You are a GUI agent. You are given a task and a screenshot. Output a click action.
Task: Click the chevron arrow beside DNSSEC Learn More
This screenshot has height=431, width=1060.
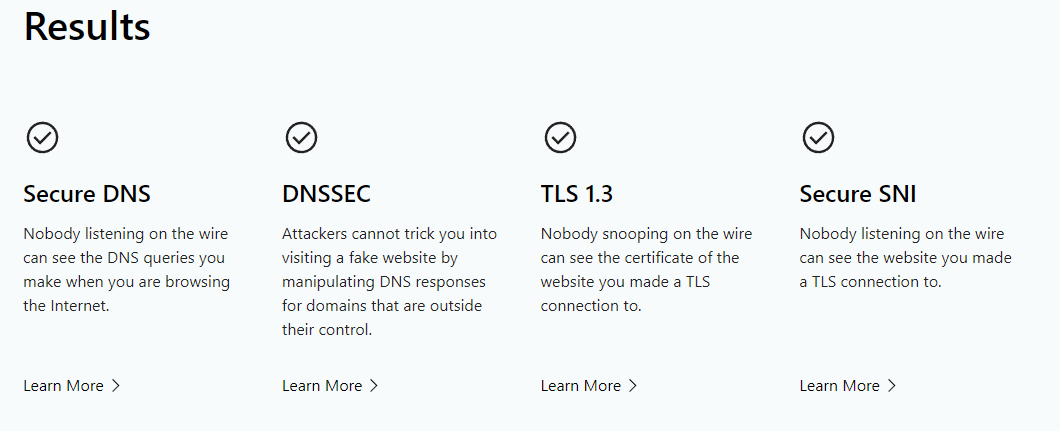tap(375, 386)
